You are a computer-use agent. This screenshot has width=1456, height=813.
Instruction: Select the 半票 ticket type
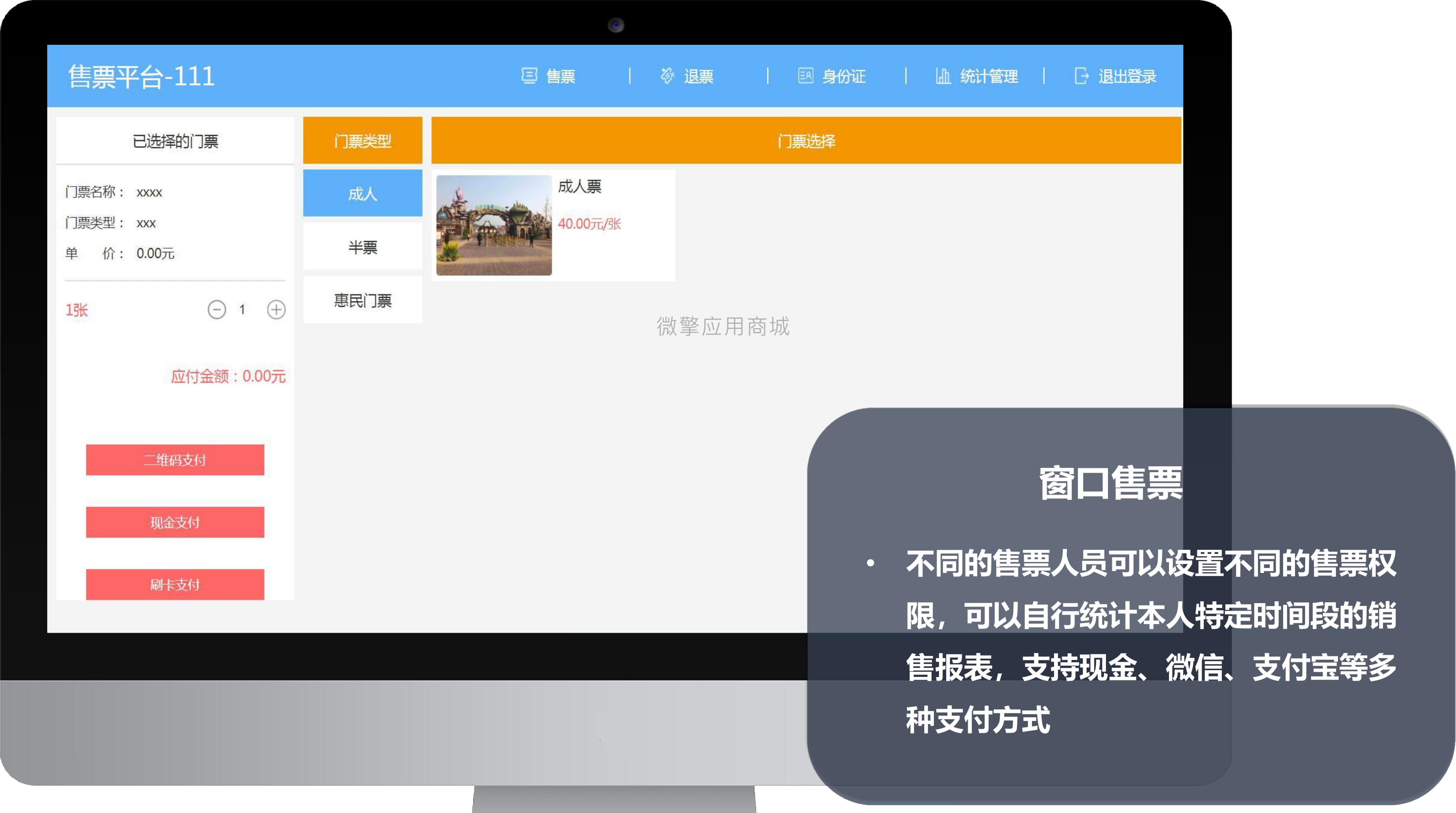[x=362, y=247]
